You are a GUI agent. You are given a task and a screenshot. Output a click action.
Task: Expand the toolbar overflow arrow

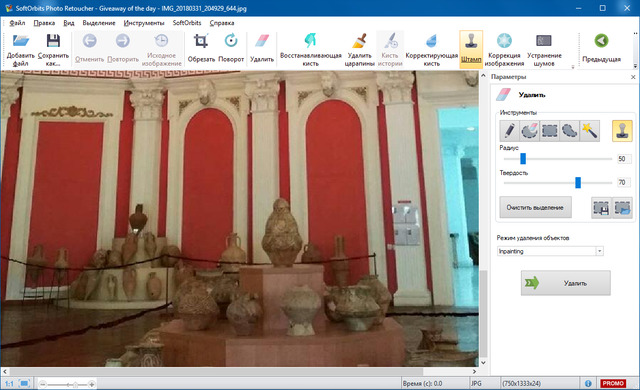[635, 66]
